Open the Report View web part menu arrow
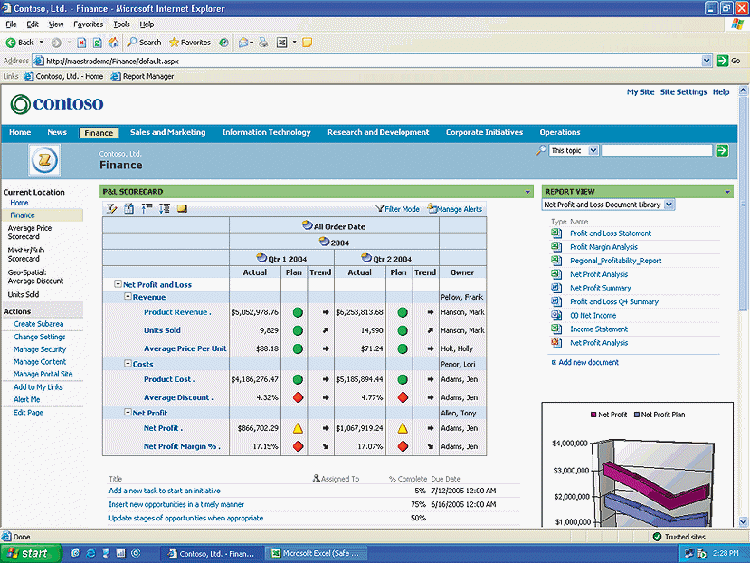Image resolution: width=750 pixels, height=563 pixels. (x=728, y=192)
